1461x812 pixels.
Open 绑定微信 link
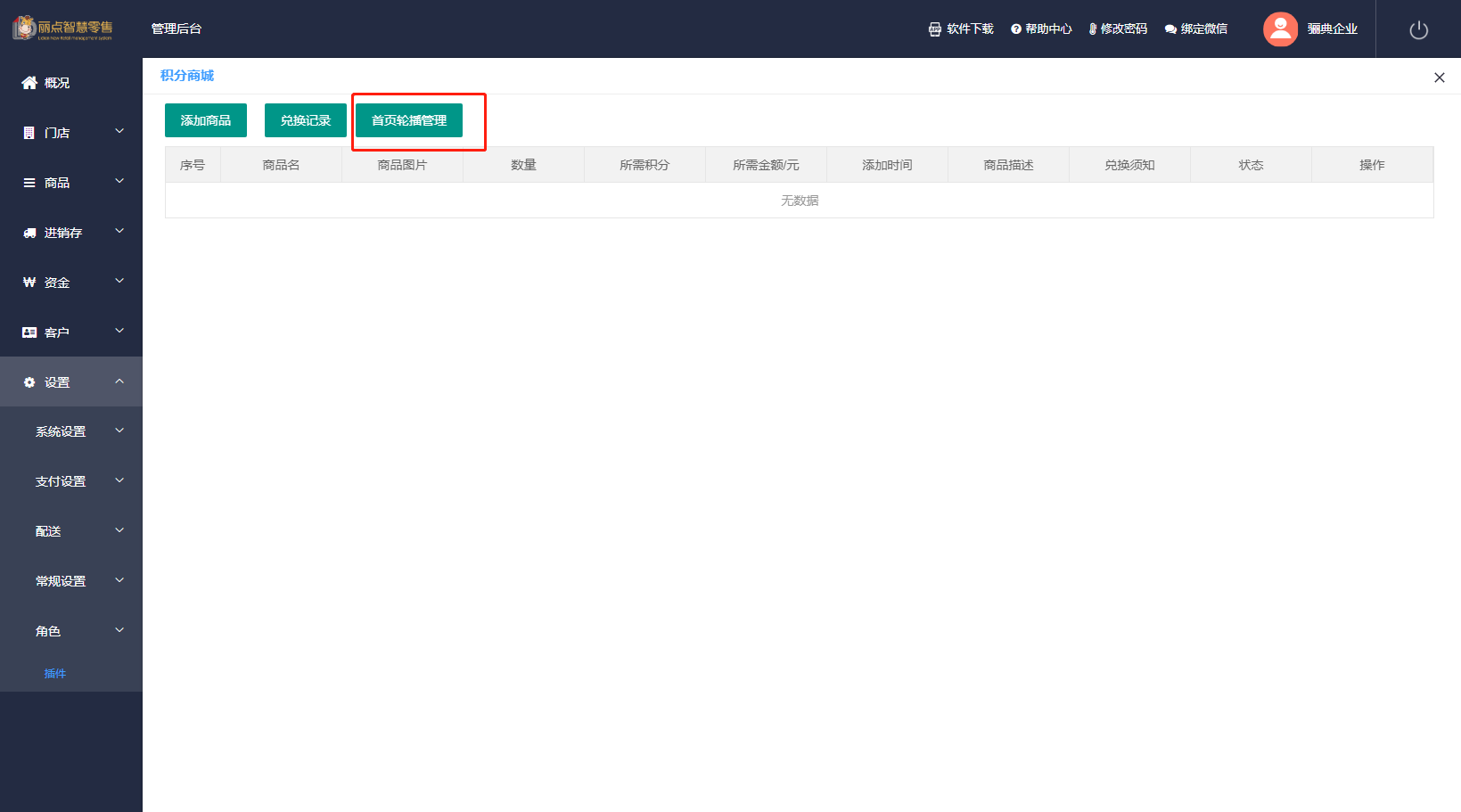(x=1204, y=29)
